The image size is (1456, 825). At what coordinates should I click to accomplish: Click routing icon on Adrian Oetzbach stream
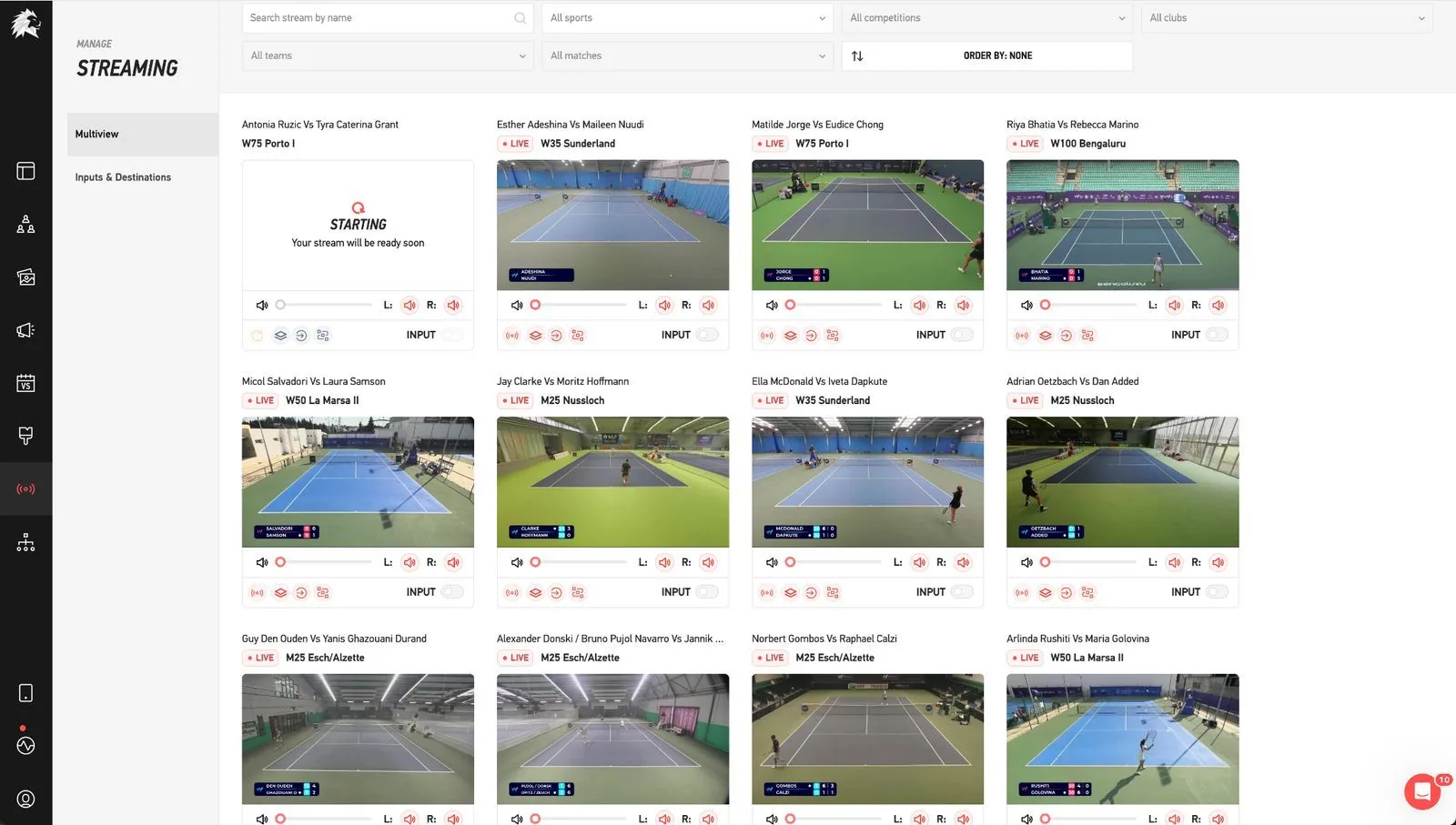(x=1087, y=593)
